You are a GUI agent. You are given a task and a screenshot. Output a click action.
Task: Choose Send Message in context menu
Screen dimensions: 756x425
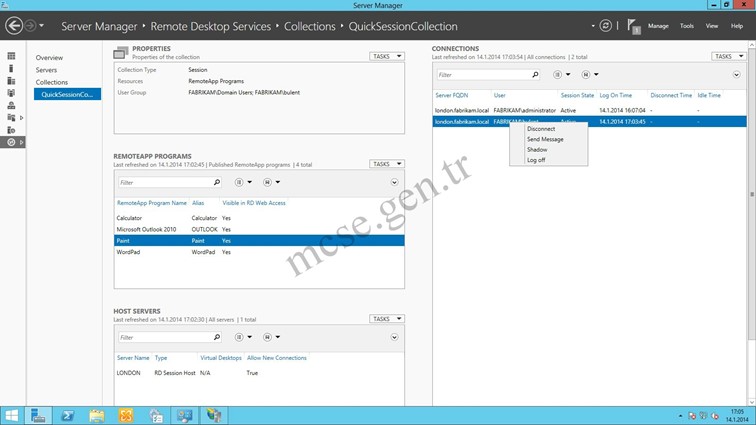point(548,139)
